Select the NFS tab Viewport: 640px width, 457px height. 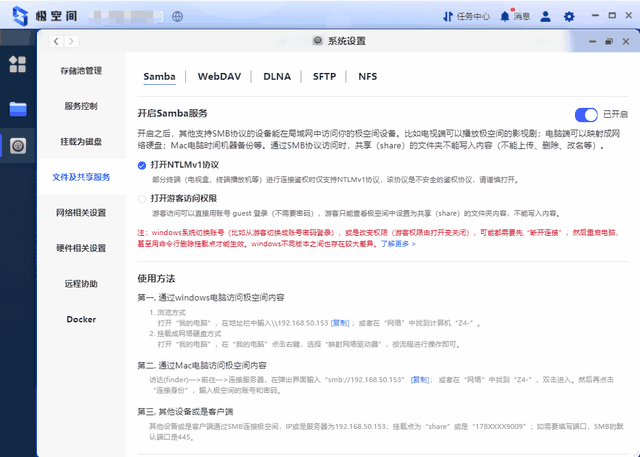368,76
